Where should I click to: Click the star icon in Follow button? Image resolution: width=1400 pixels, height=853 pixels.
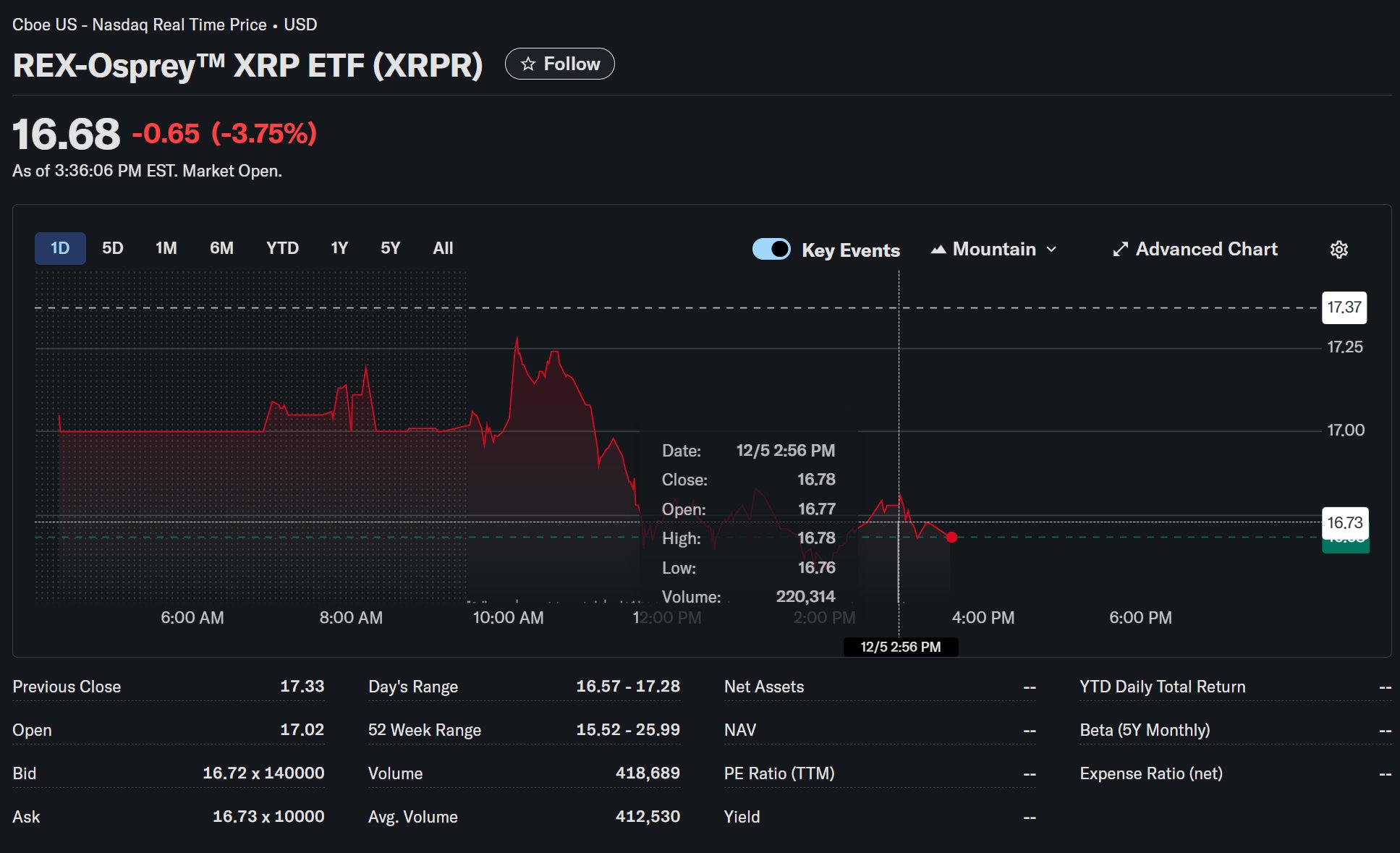(528, 64)
